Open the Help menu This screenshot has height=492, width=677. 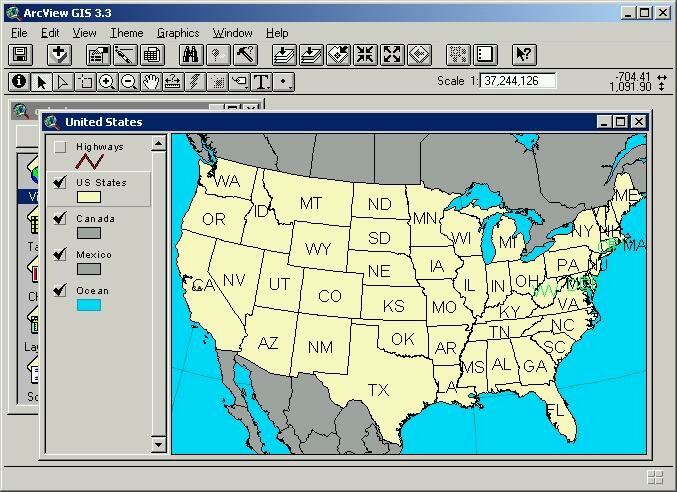point(277,33)
